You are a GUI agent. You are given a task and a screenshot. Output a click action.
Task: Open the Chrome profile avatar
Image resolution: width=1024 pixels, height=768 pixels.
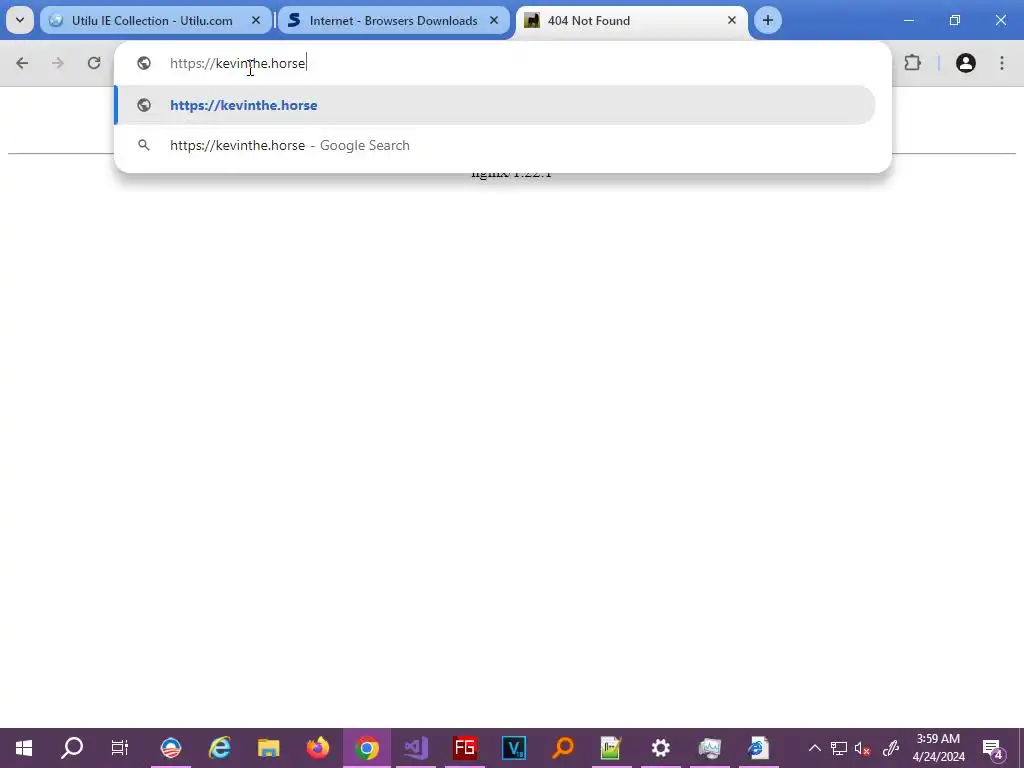click(x=966, y=63)
